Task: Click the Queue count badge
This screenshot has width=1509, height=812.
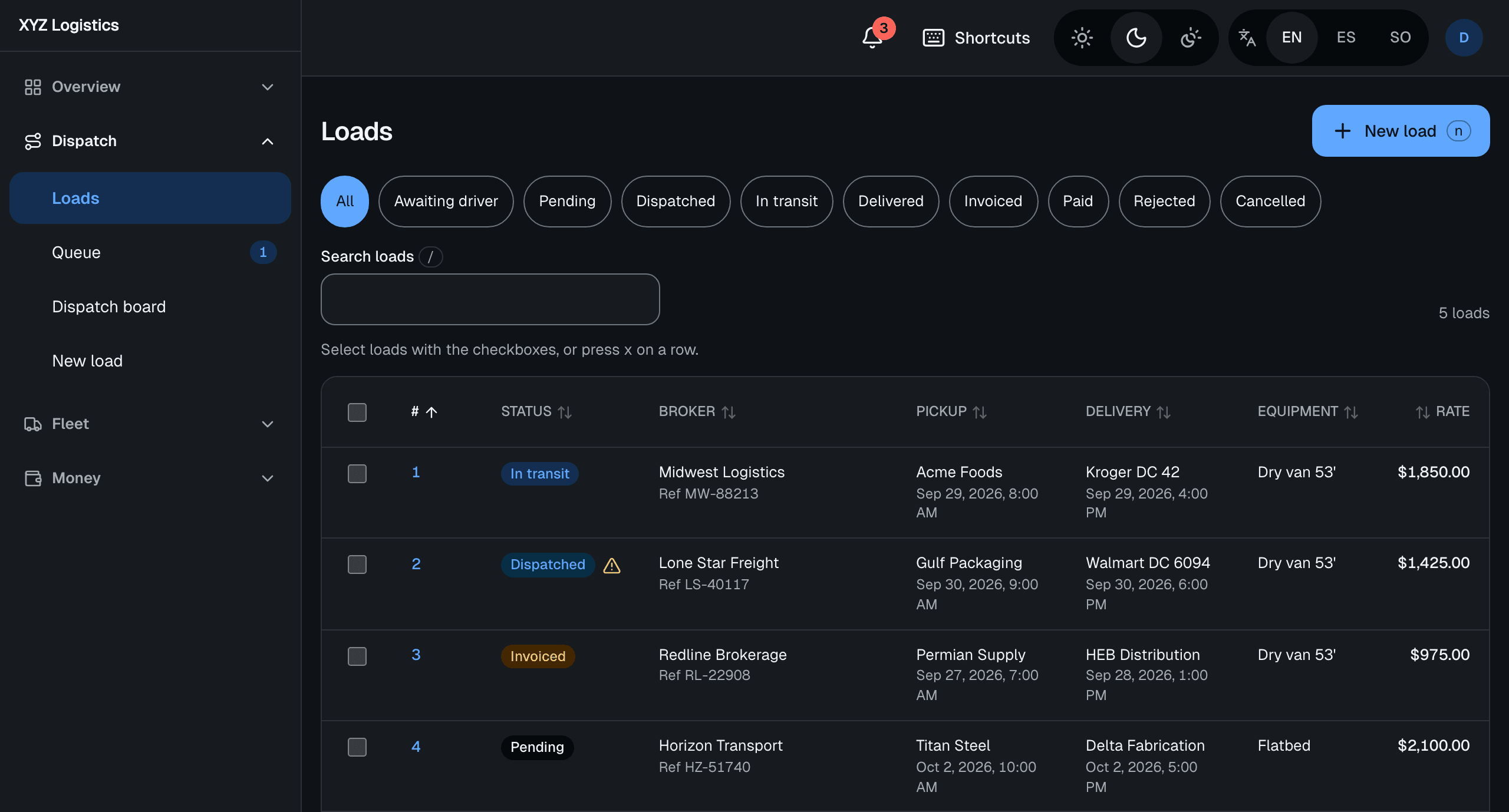Action: click(x=263, y=252)
